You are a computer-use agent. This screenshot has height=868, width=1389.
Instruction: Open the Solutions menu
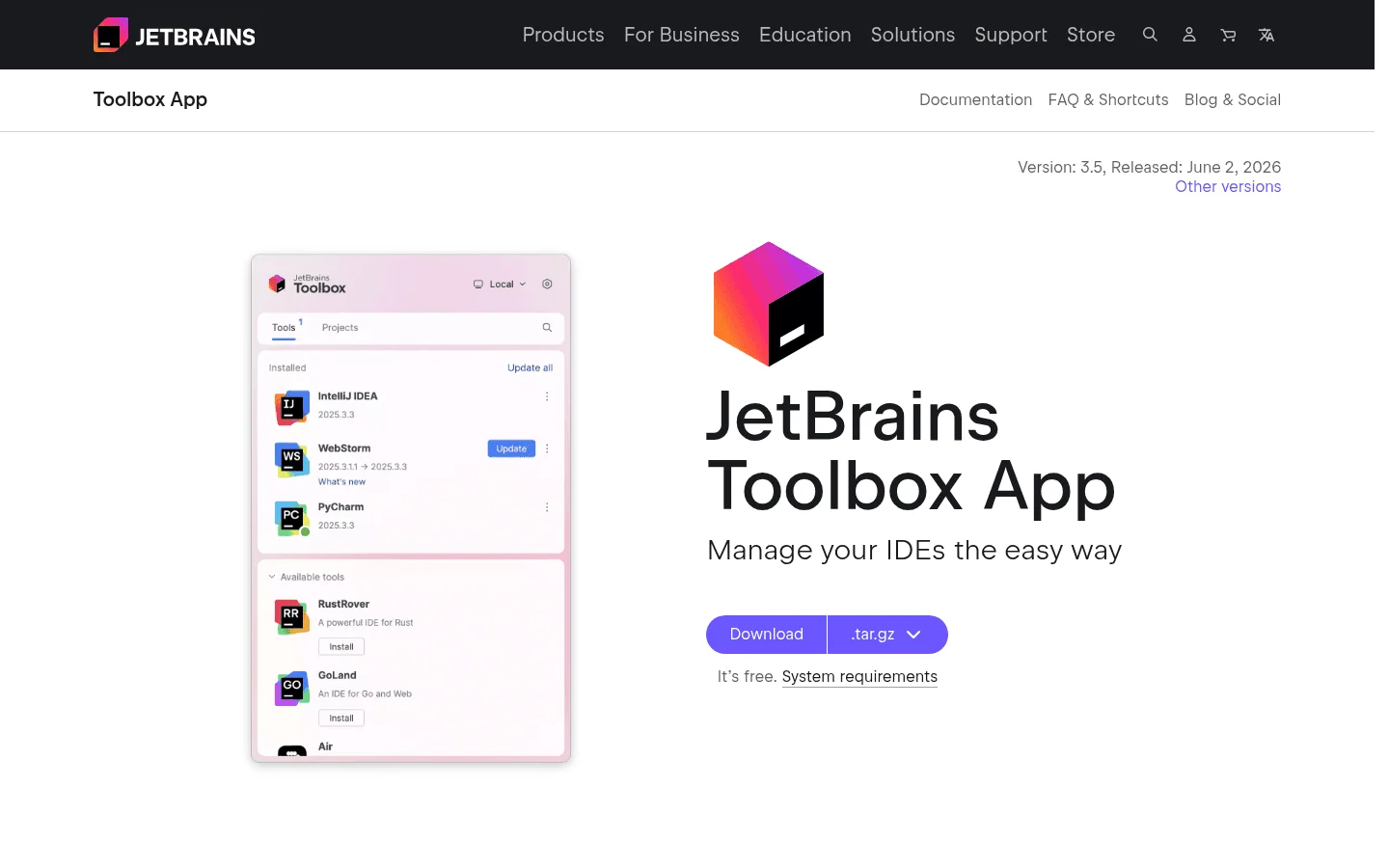[x=912, y=35]
